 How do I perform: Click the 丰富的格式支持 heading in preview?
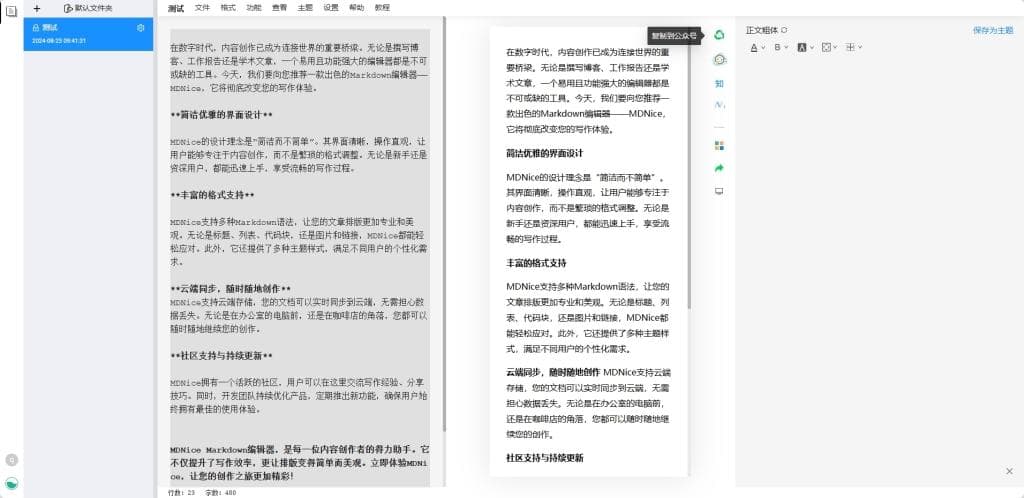536,263
